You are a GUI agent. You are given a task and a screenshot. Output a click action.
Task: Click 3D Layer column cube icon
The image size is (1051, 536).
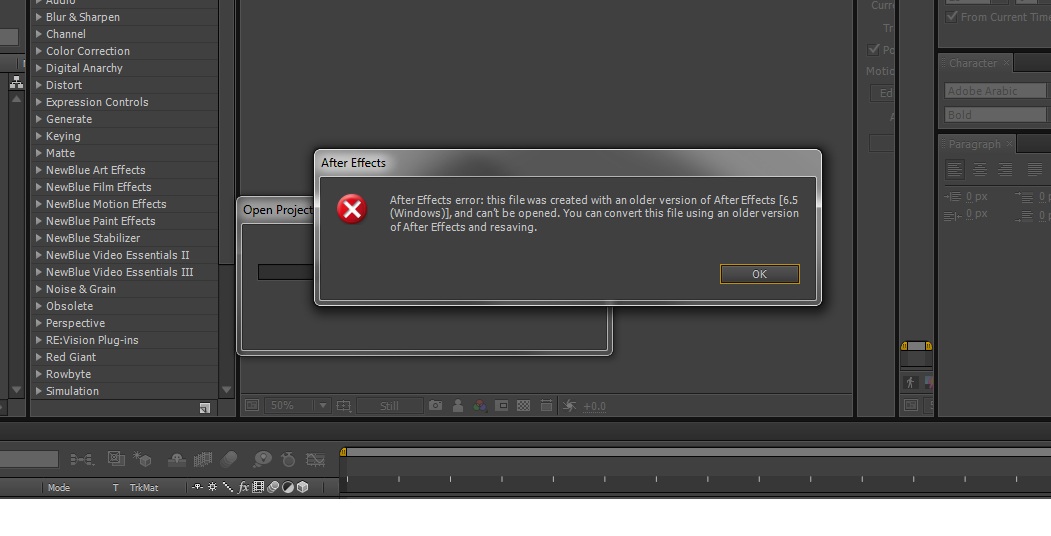(303, 487)
